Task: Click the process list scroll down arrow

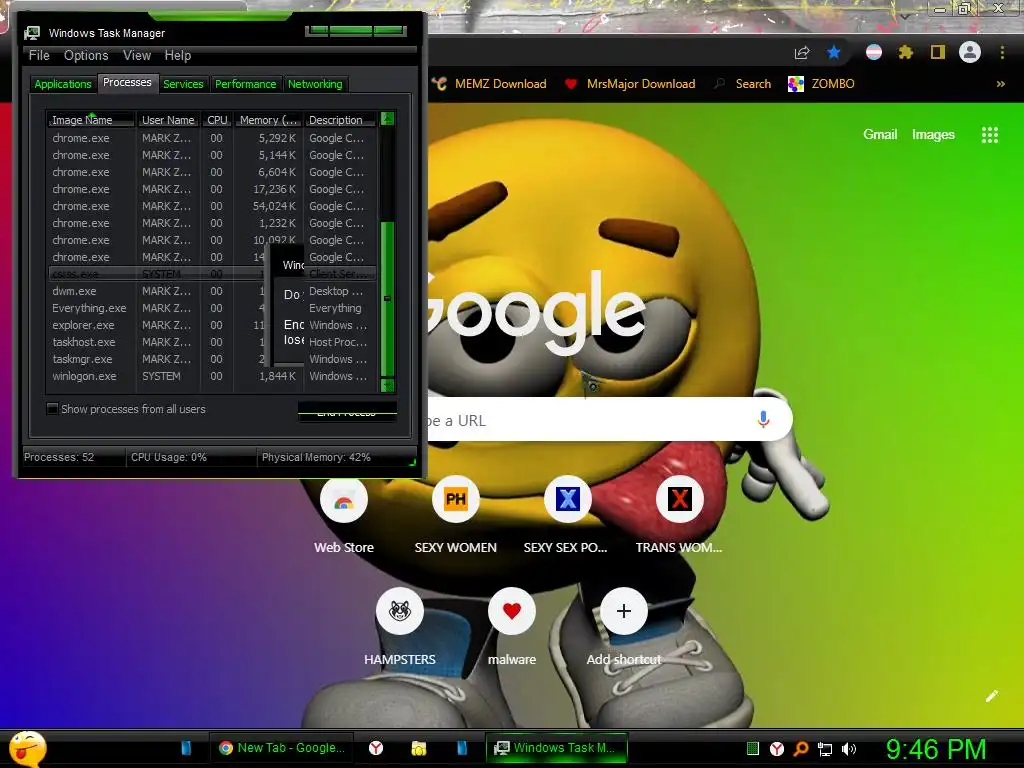Action: 387,385
